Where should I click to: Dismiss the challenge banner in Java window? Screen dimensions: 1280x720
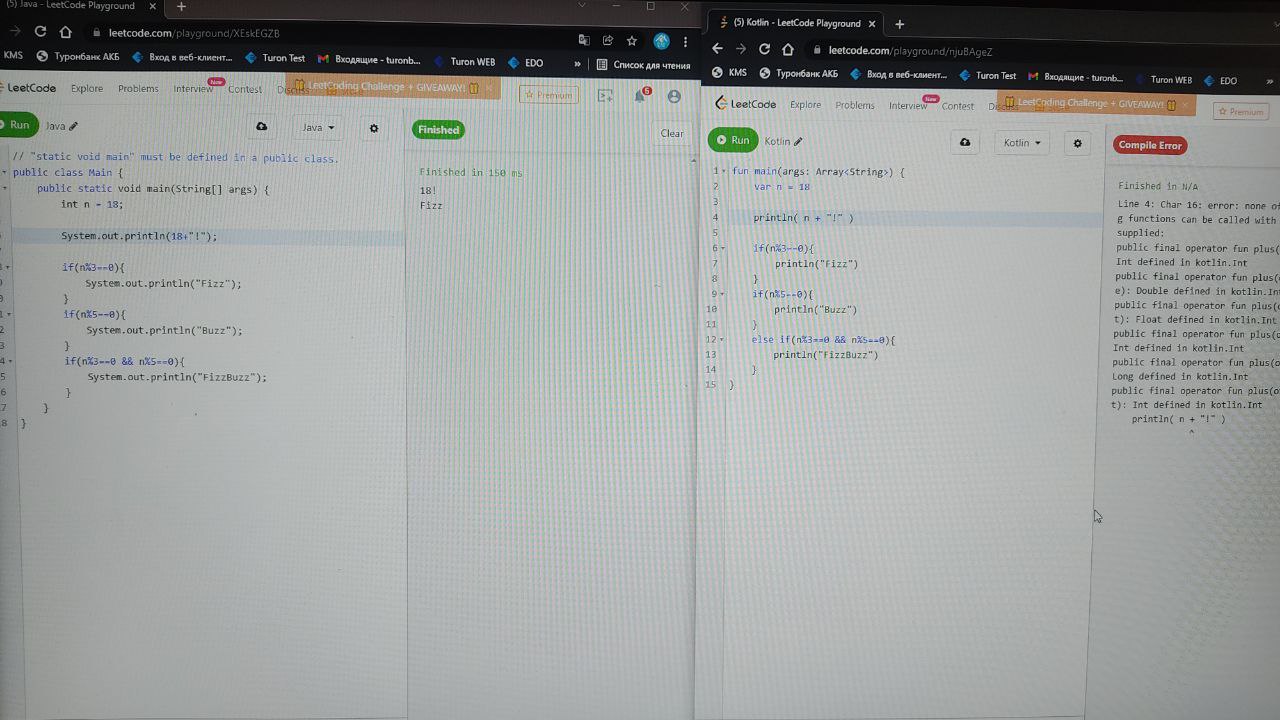489,88
